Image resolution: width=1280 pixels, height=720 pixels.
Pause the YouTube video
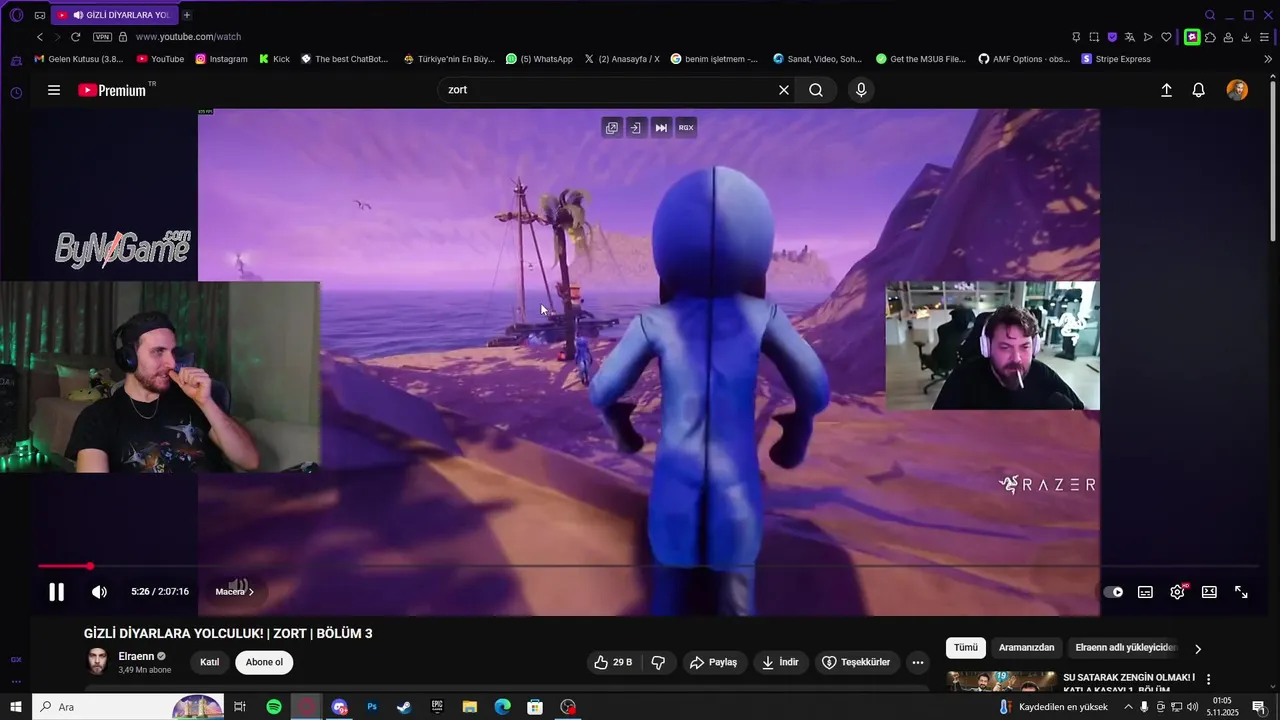(57, 592)
